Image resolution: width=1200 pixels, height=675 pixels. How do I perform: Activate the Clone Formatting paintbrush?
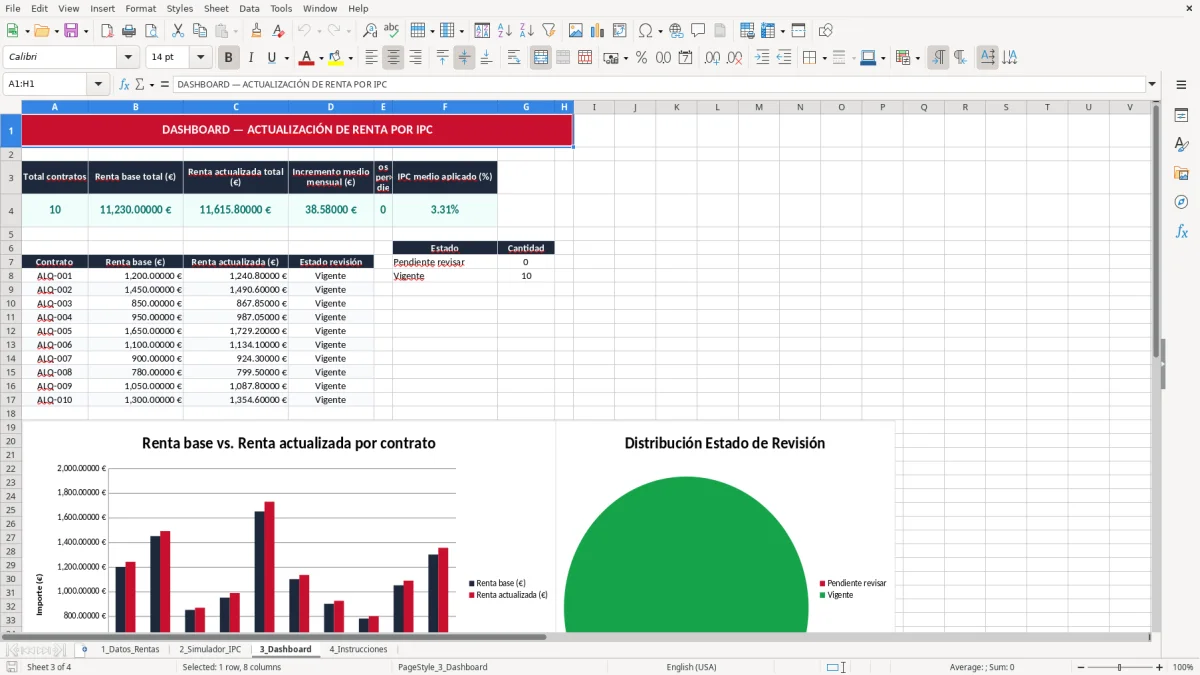256,31
